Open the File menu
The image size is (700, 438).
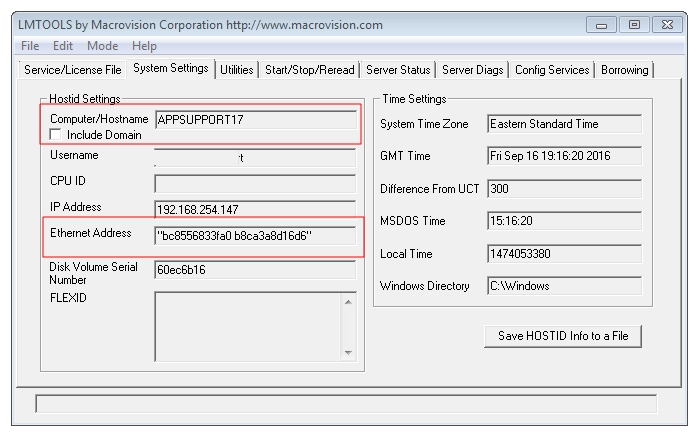[x=30, y=46]
